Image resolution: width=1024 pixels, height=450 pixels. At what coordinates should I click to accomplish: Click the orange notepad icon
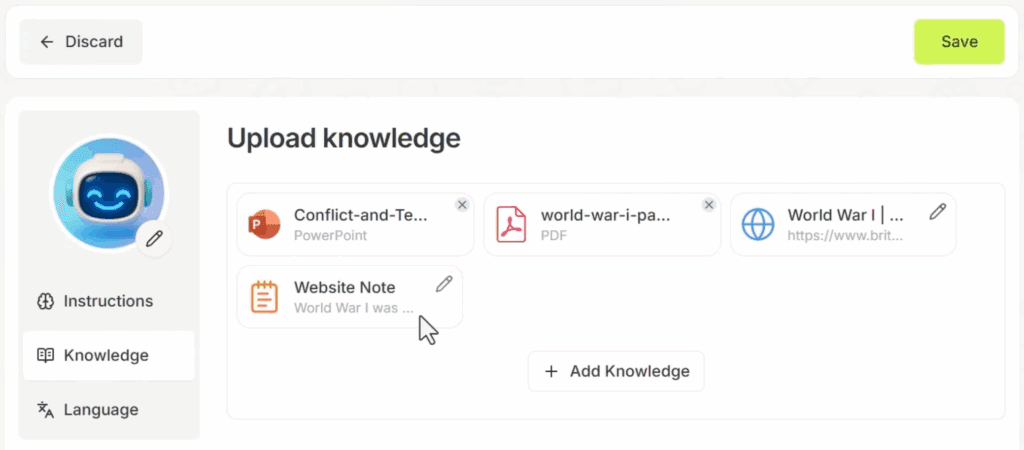(x=264, y=297)
